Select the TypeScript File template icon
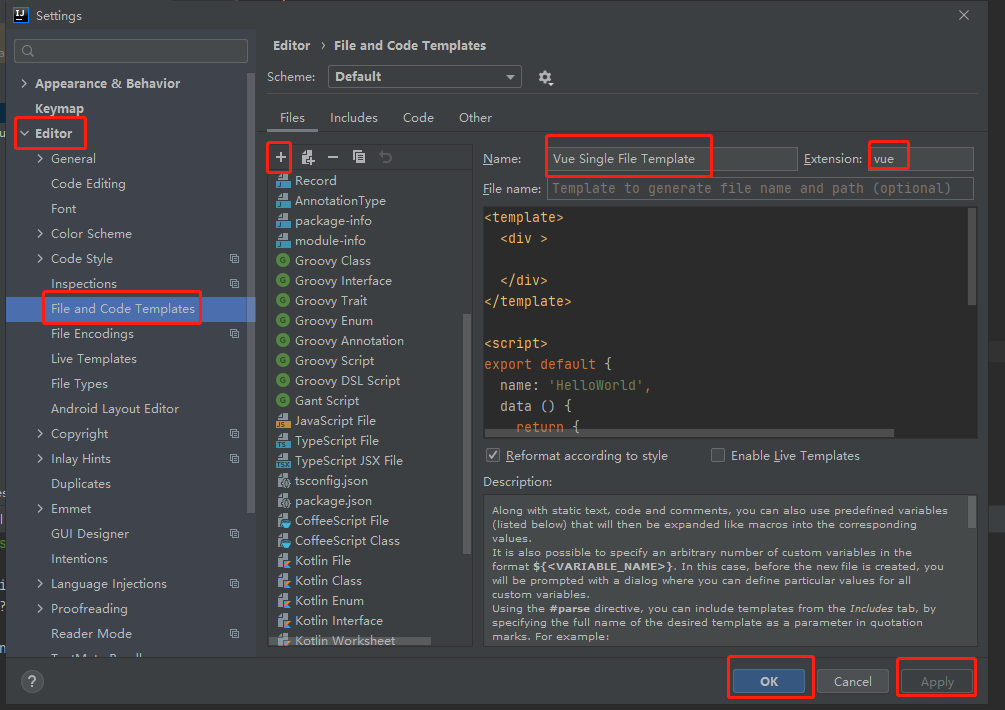Image resolution: width=1005 pixels, height=710 pixels. tap(283, 440)
